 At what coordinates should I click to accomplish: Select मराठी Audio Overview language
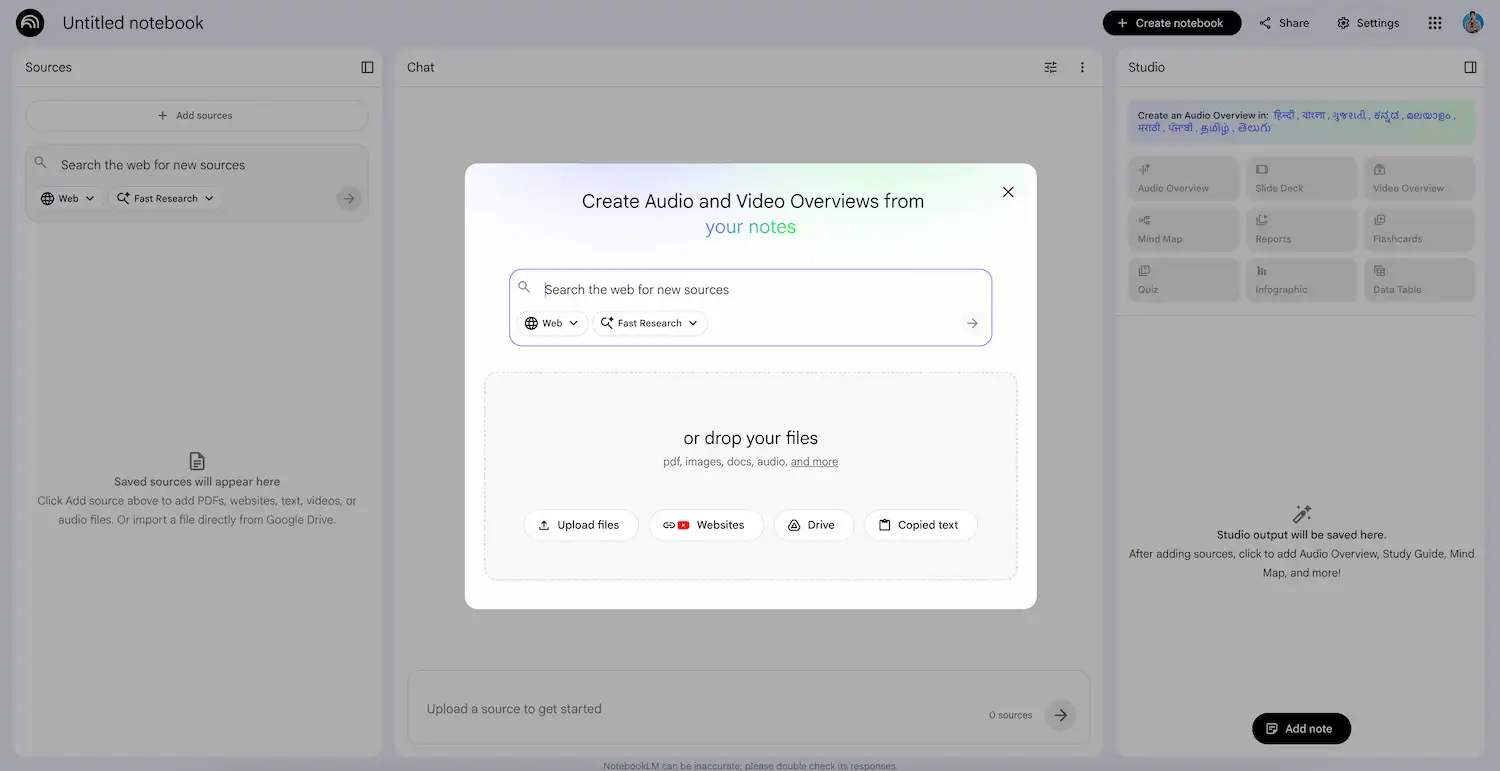click(x=1149, y=128)
